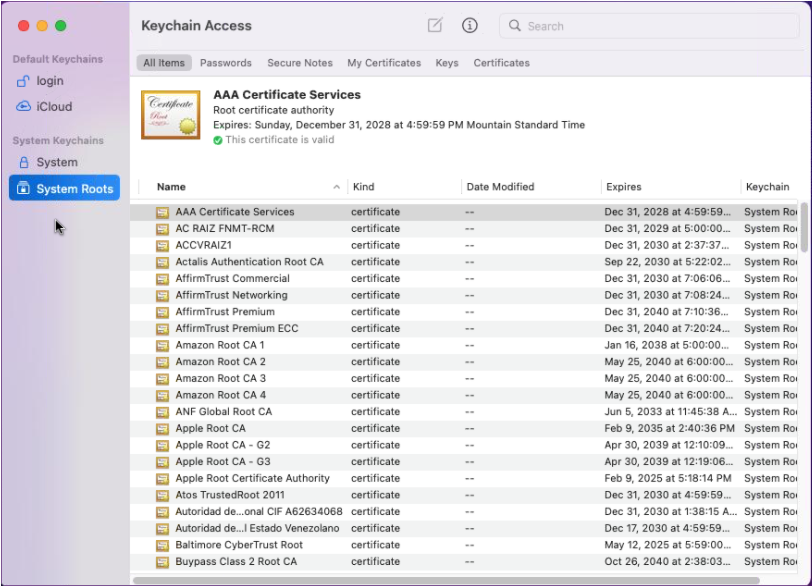Click the vertical scrollbar thumb
Screen dimensions: 812x586
[804, 228]
